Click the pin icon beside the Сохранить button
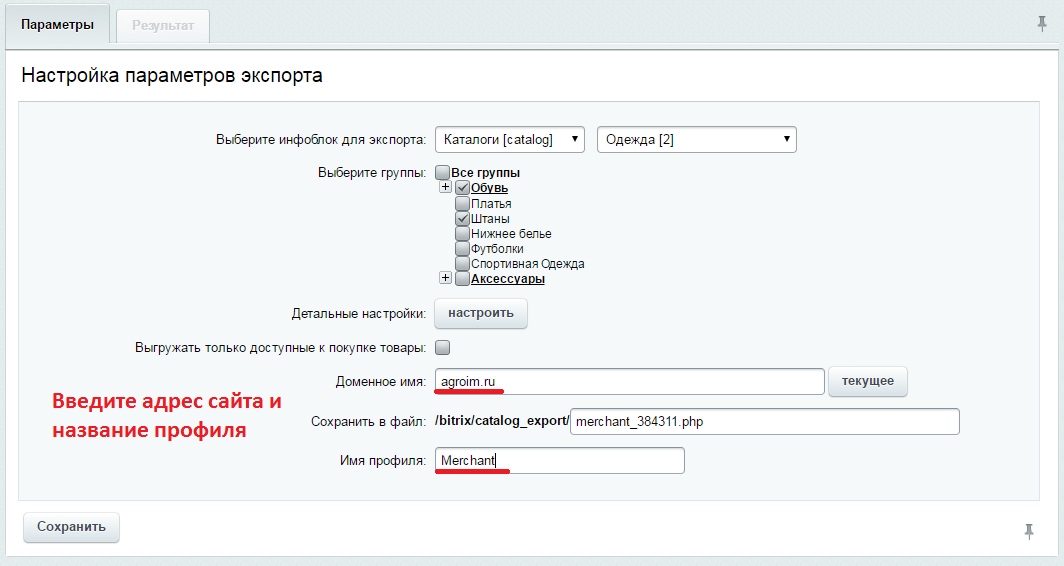1064x566 pixels. coord(1029,531)
